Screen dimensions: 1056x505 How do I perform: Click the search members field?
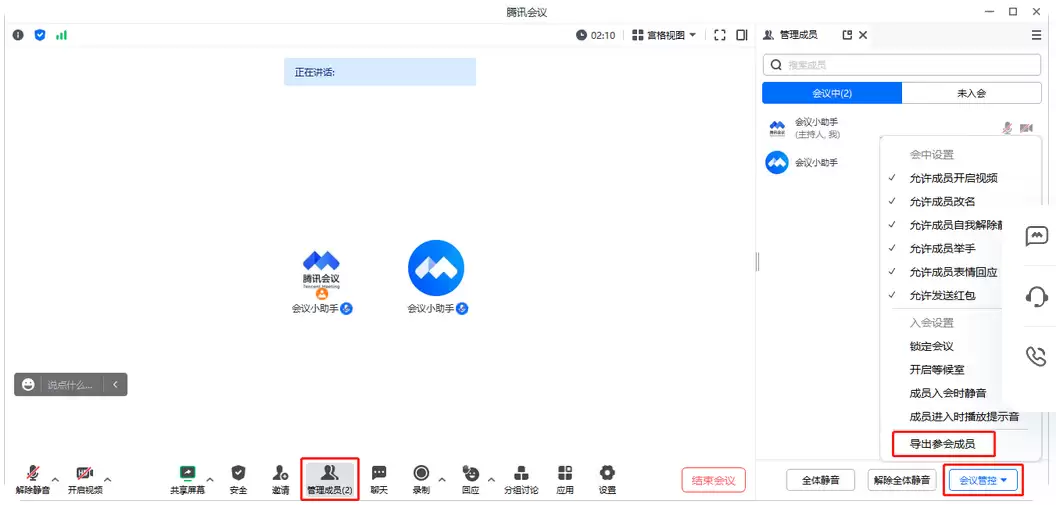click(902, 65)
